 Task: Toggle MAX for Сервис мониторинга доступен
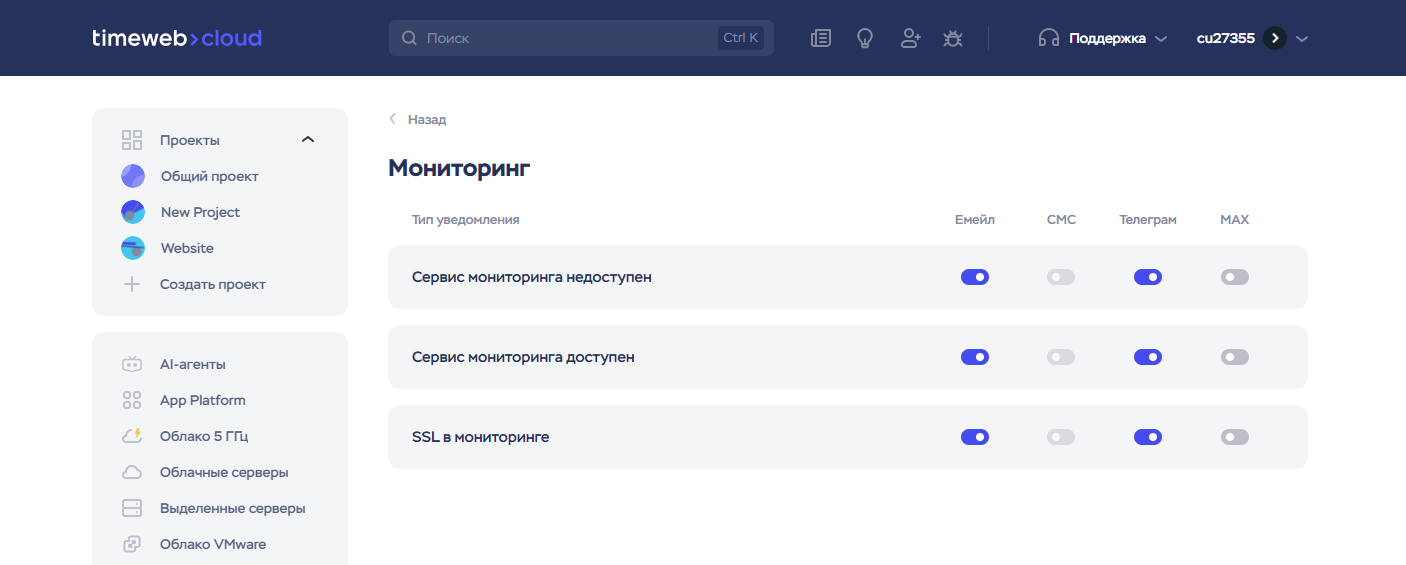pyautogui.click(x=1235, y=357)
